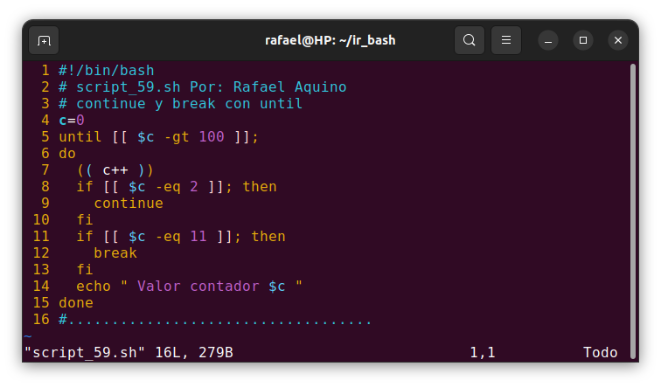The height and width of the screenshot is (387, 661).
Task: Click the number 100 in the until condition
Action: tap(211, 137)
